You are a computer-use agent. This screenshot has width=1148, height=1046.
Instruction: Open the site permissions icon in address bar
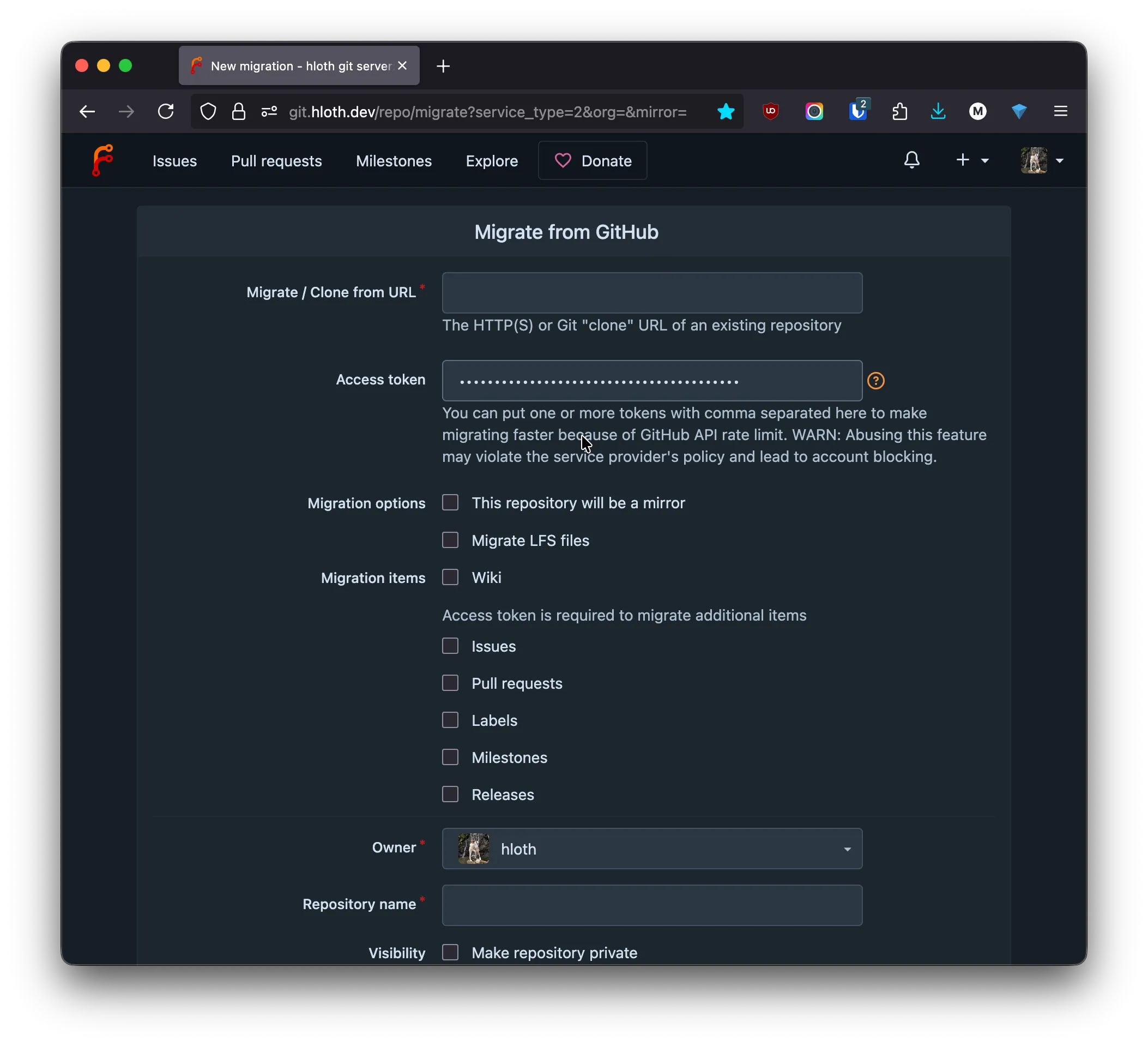point(269,112)
